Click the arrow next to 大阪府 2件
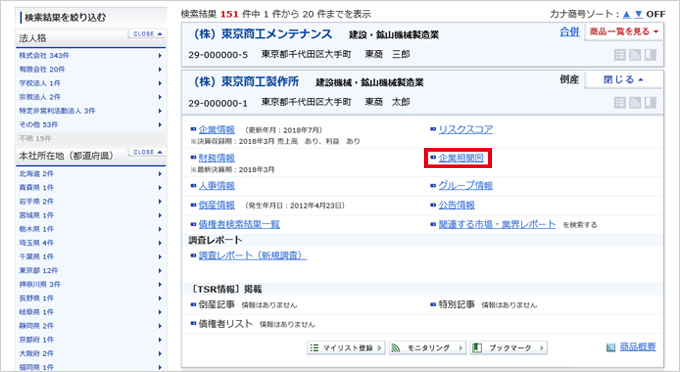Screen dimensions: 680x372 (160, 353)
